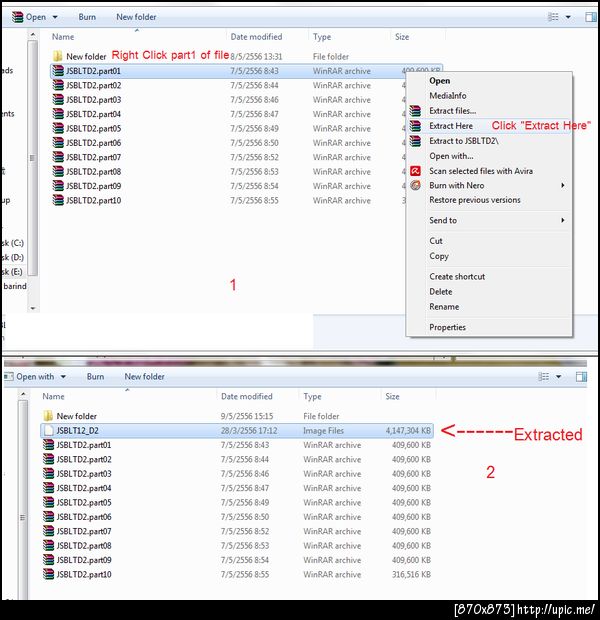Select JSBLTD2.part02 file name in lower window
The height and width of the screenshot is (620, 600).
pos(84,459)
